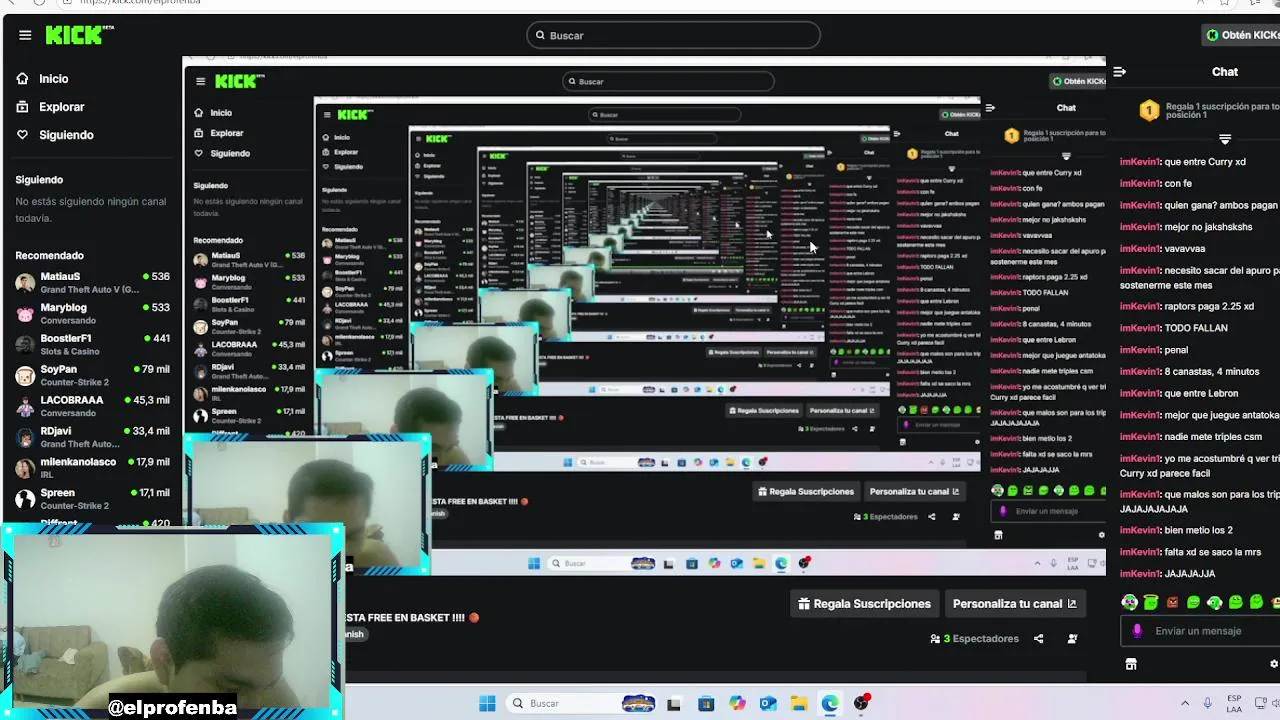Open Copilot from the taskbar
Image resolution: width=1280 pixels, height=720 pixels.
click(737, 704)
